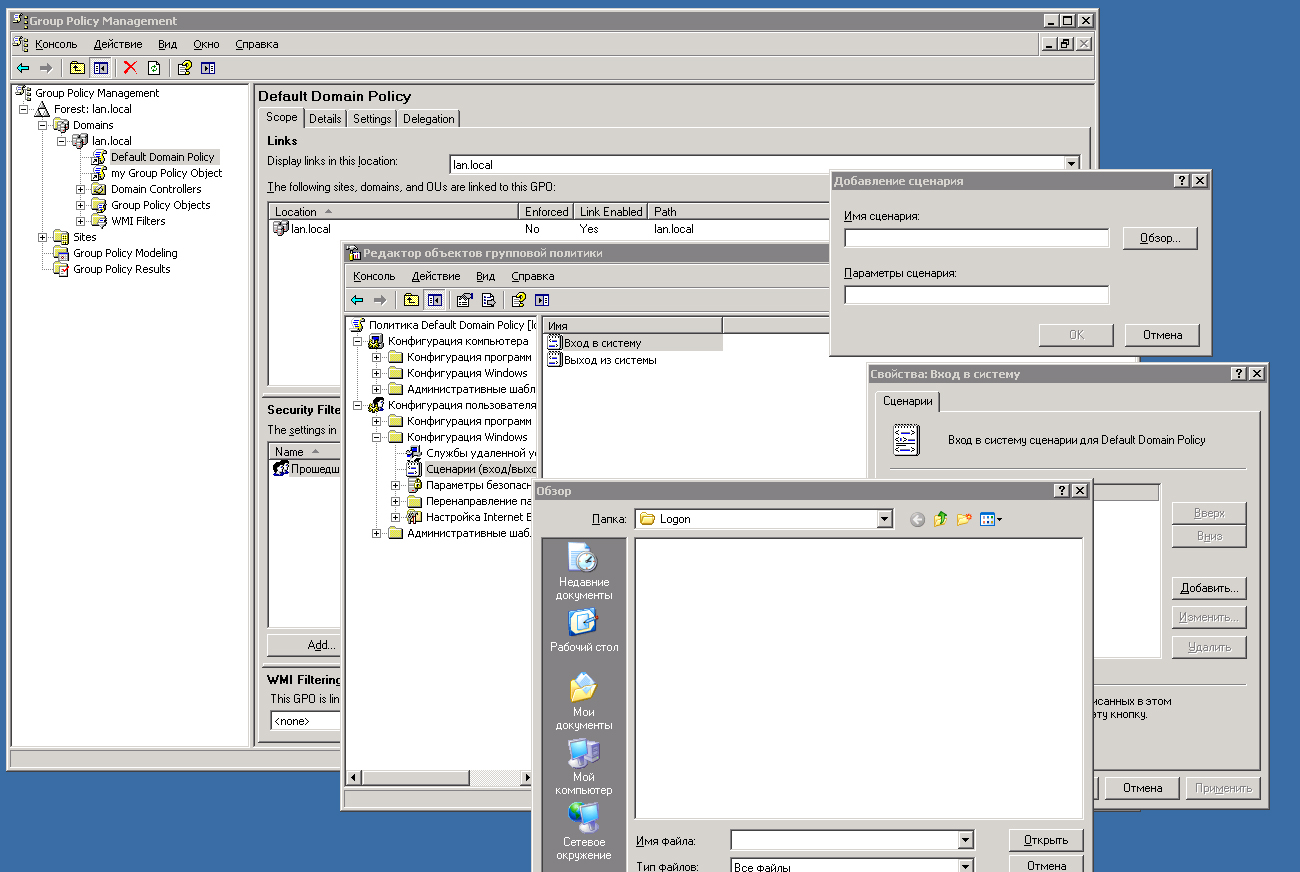Click the Link Enabled column header
This screenshot has width=1300, height=872.
point(611,212)
